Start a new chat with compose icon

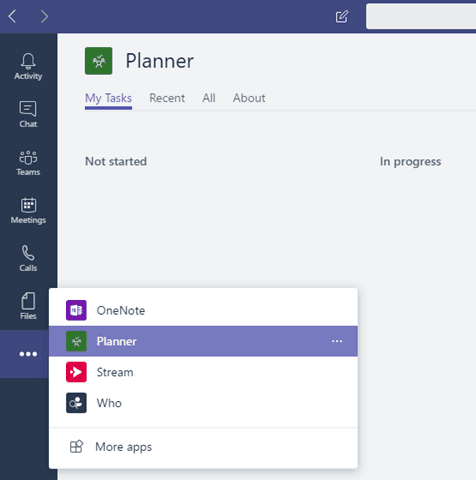point(342,16)
